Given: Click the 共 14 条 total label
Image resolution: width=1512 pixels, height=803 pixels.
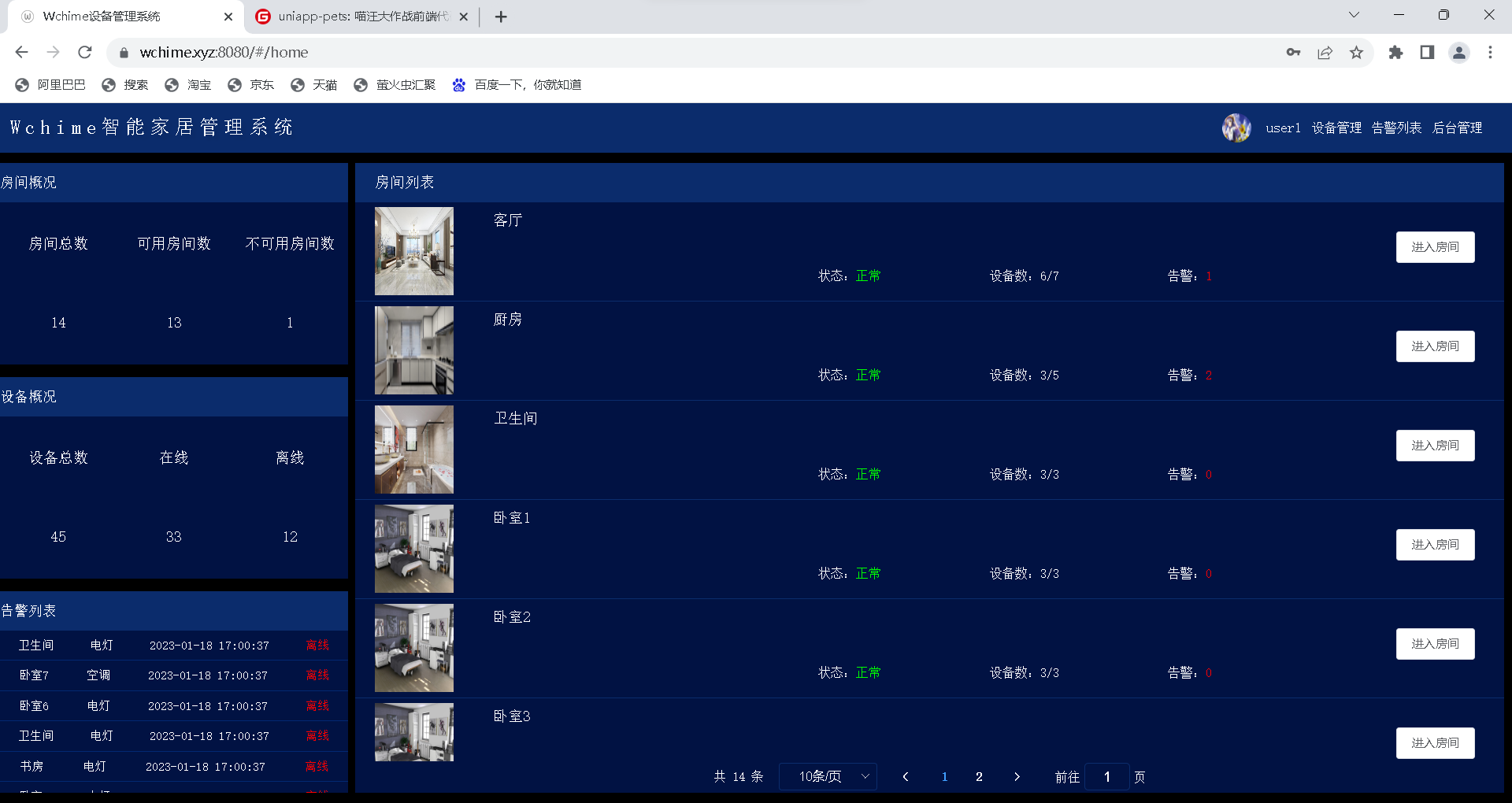Looking at the screenshot, I should pyautogui.click(x=739, y=777).
